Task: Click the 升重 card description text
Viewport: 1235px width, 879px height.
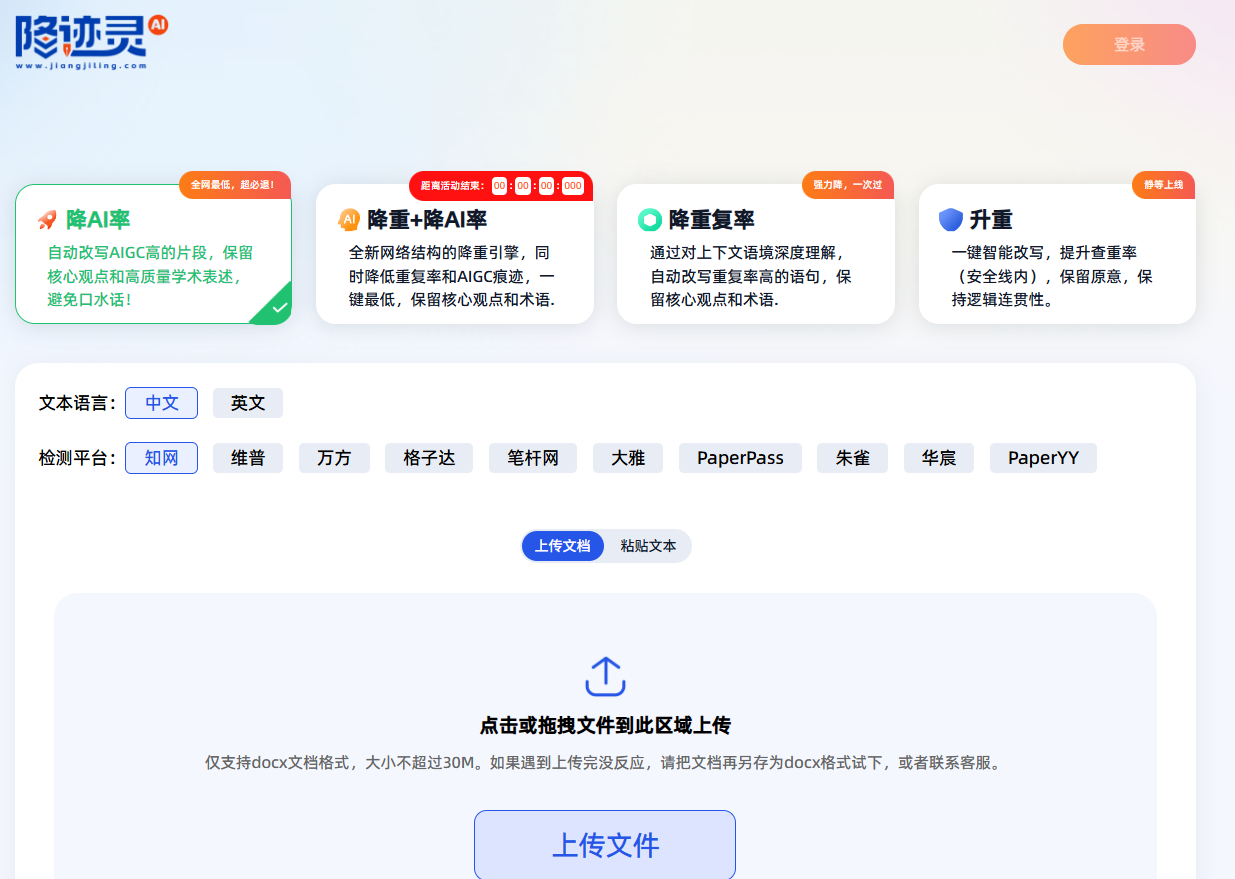Action: point(1052,276)
